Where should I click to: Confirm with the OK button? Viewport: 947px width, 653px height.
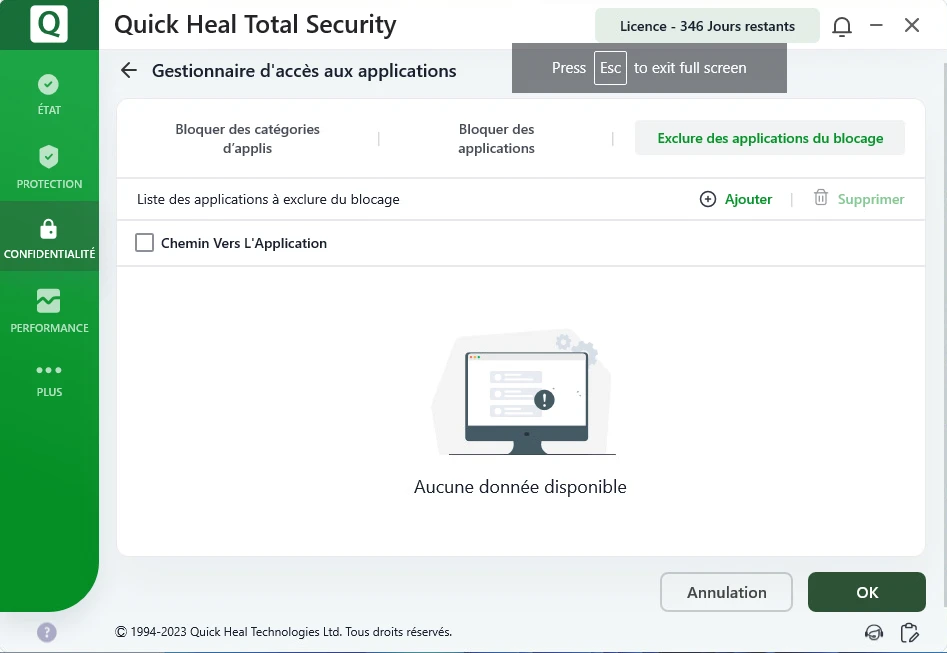click(866, 592)
